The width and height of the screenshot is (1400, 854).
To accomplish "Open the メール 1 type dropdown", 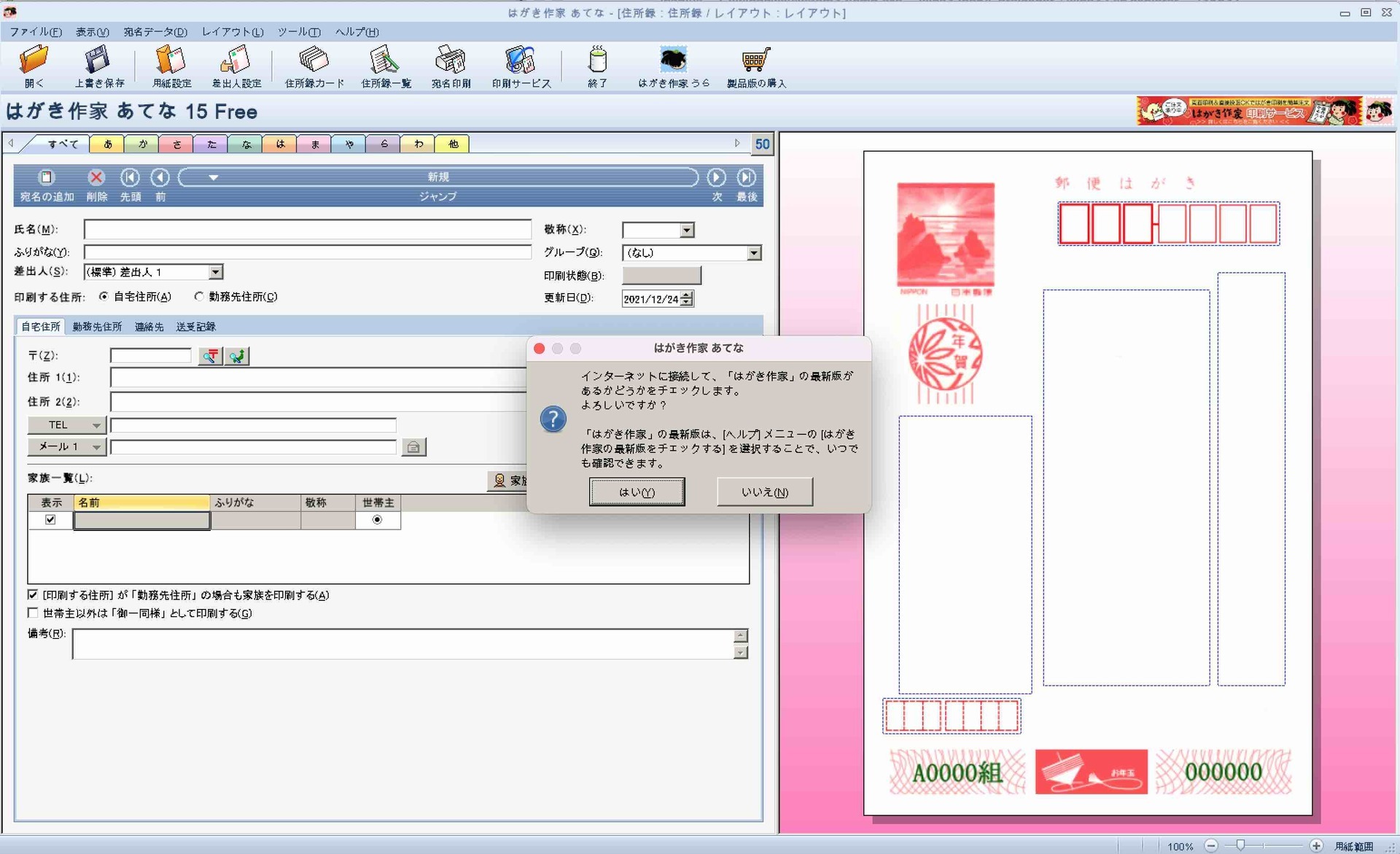I will click(x=66, y=447).
